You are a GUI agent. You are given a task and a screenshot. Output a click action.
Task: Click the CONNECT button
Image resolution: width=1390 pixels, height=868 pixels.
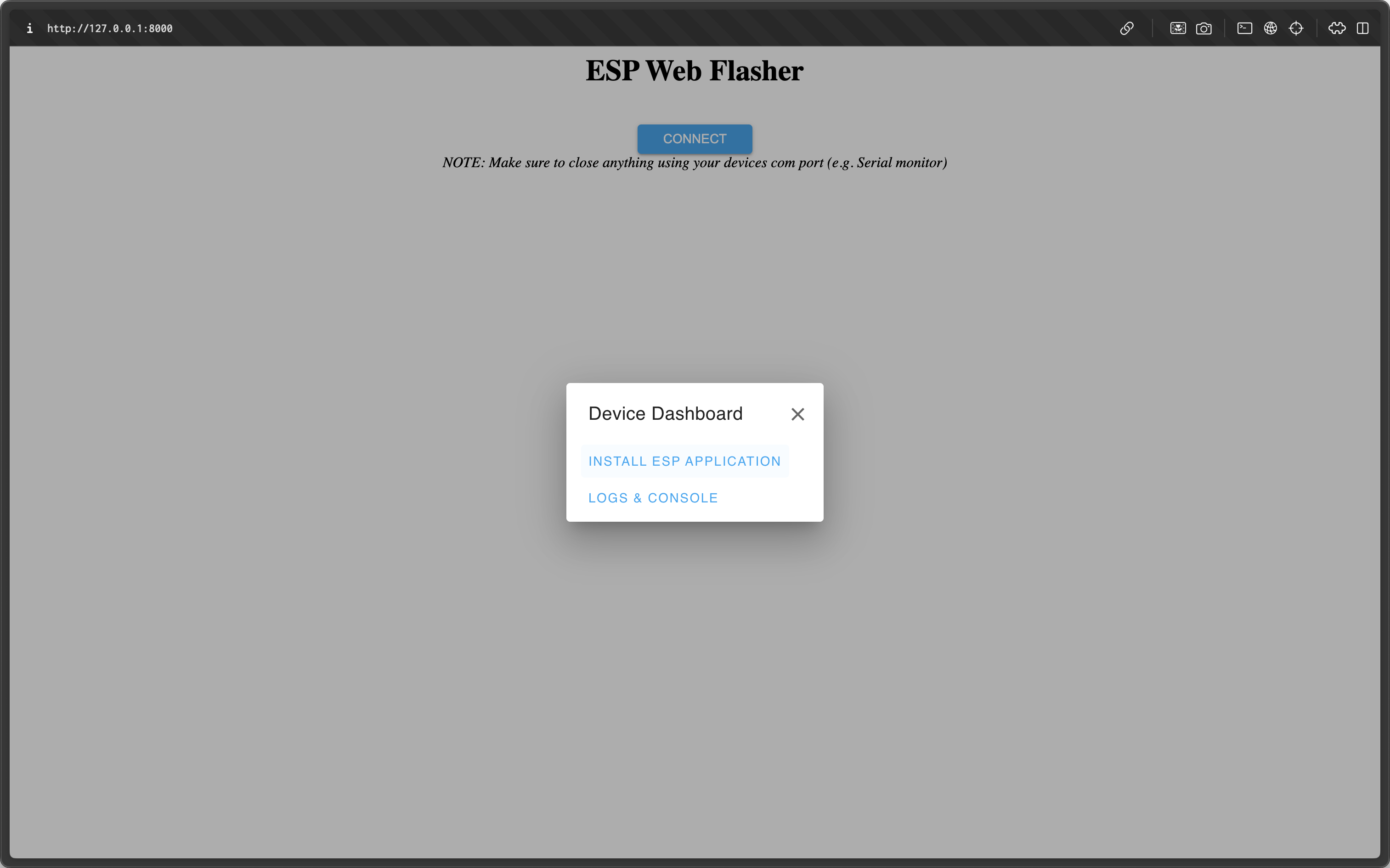pyautogui.click(x=695, y=139)
